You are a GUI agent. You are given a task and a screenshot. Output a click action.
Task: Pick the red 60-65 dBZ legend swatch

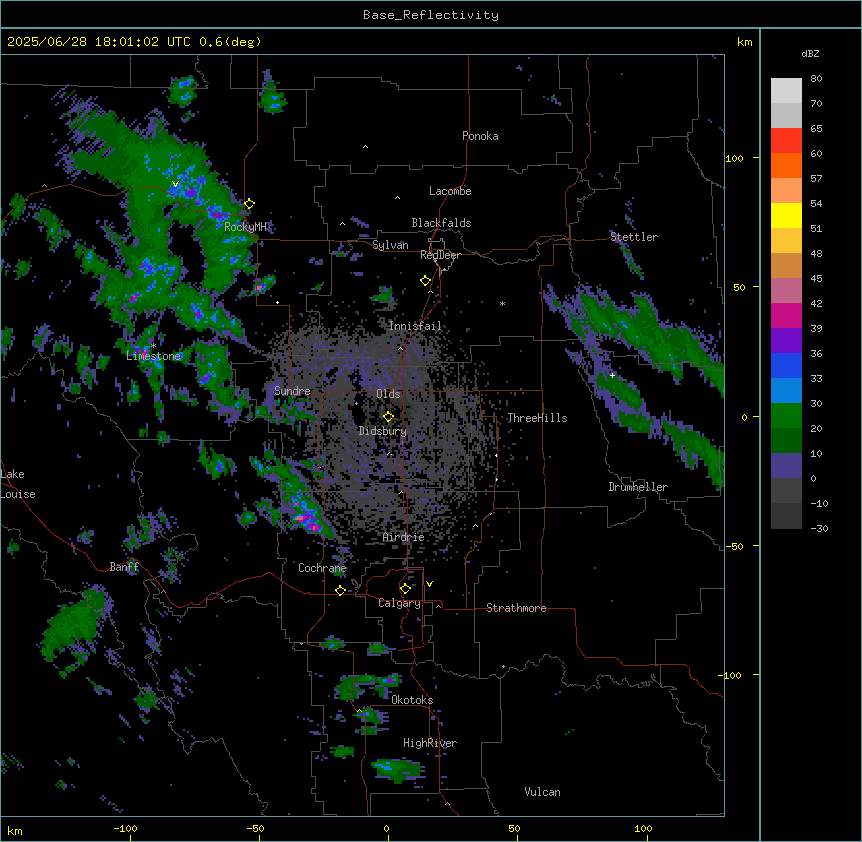786,141
